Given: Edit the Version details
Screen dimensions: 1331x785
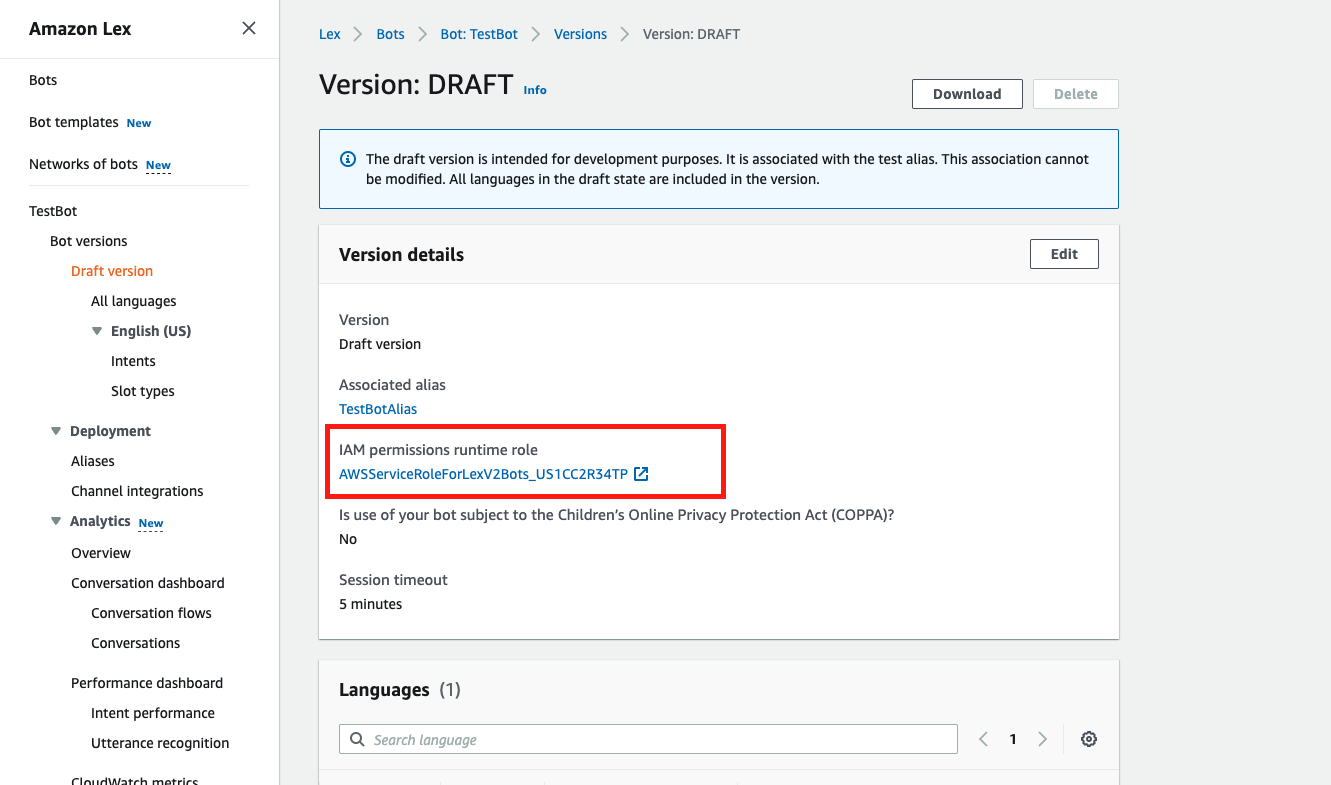Looking at the screenshot, I should point(1064,254).
